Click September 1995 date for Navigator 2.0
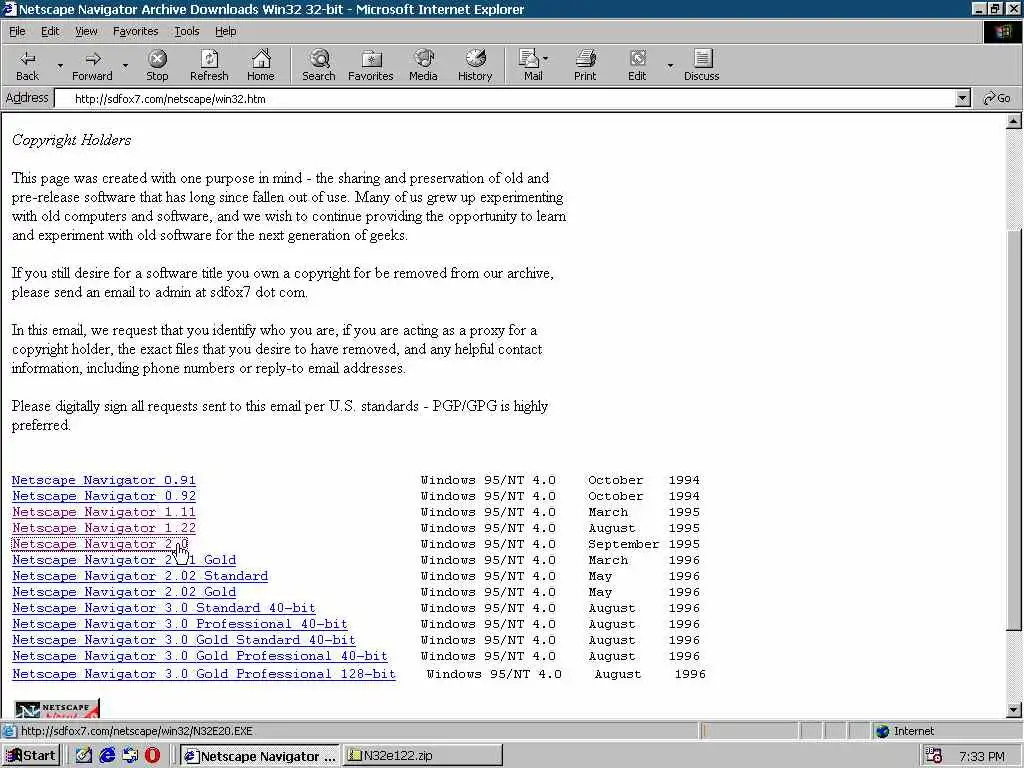 point(643,544)
